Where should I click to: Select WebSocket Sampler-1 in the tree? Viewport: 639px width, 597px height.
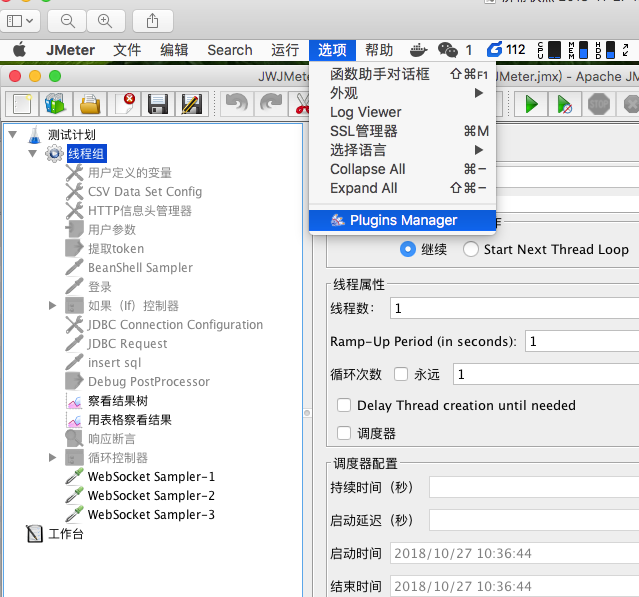151,476
